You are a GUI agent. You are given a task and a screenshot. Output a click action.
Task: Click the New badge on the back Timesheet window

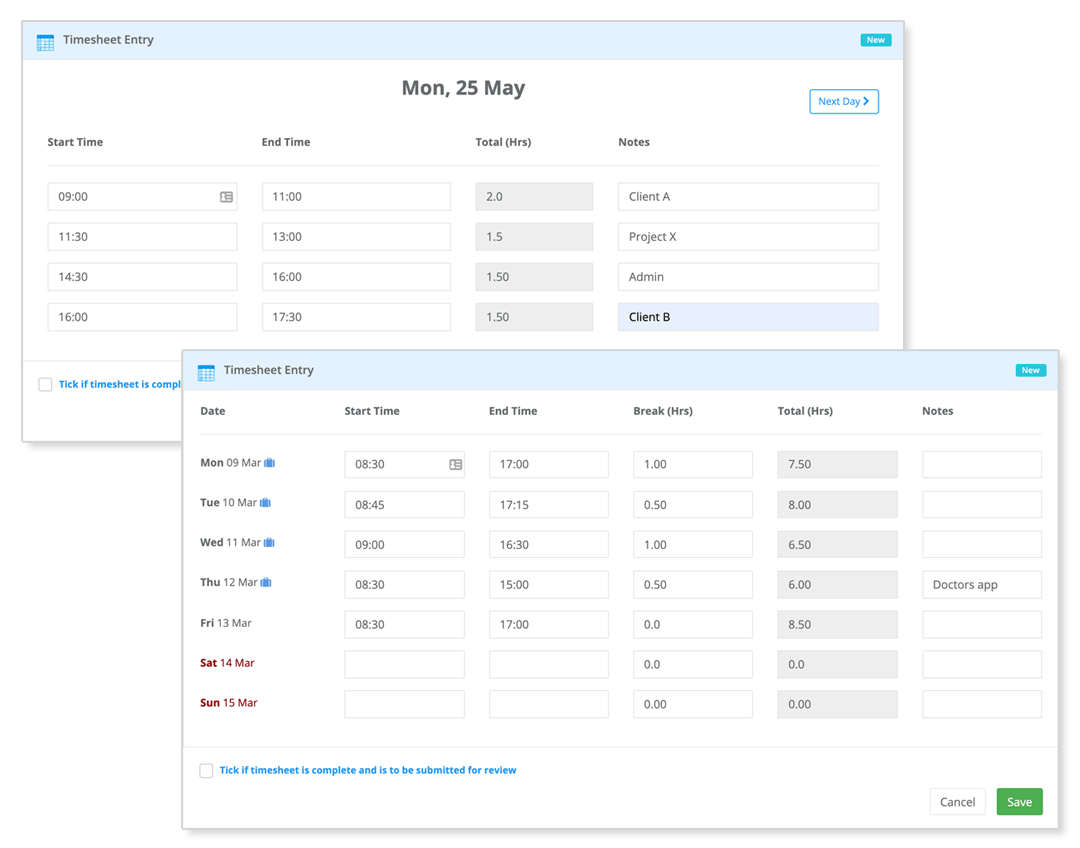click(876, 40)
